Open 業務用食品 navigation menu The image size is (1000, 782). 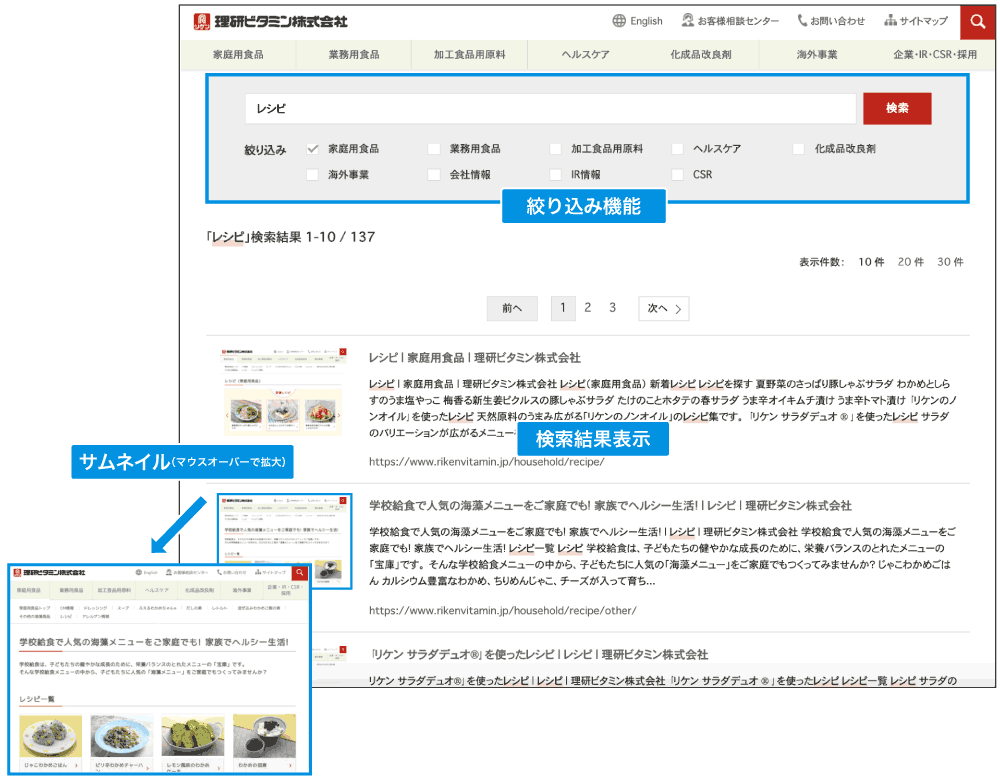354,55
